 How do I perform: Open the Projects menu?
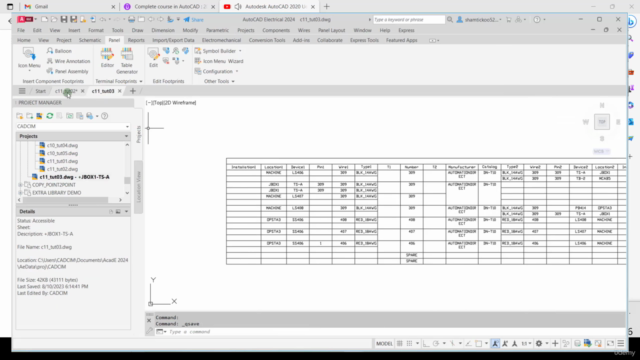tap(246, 30)
